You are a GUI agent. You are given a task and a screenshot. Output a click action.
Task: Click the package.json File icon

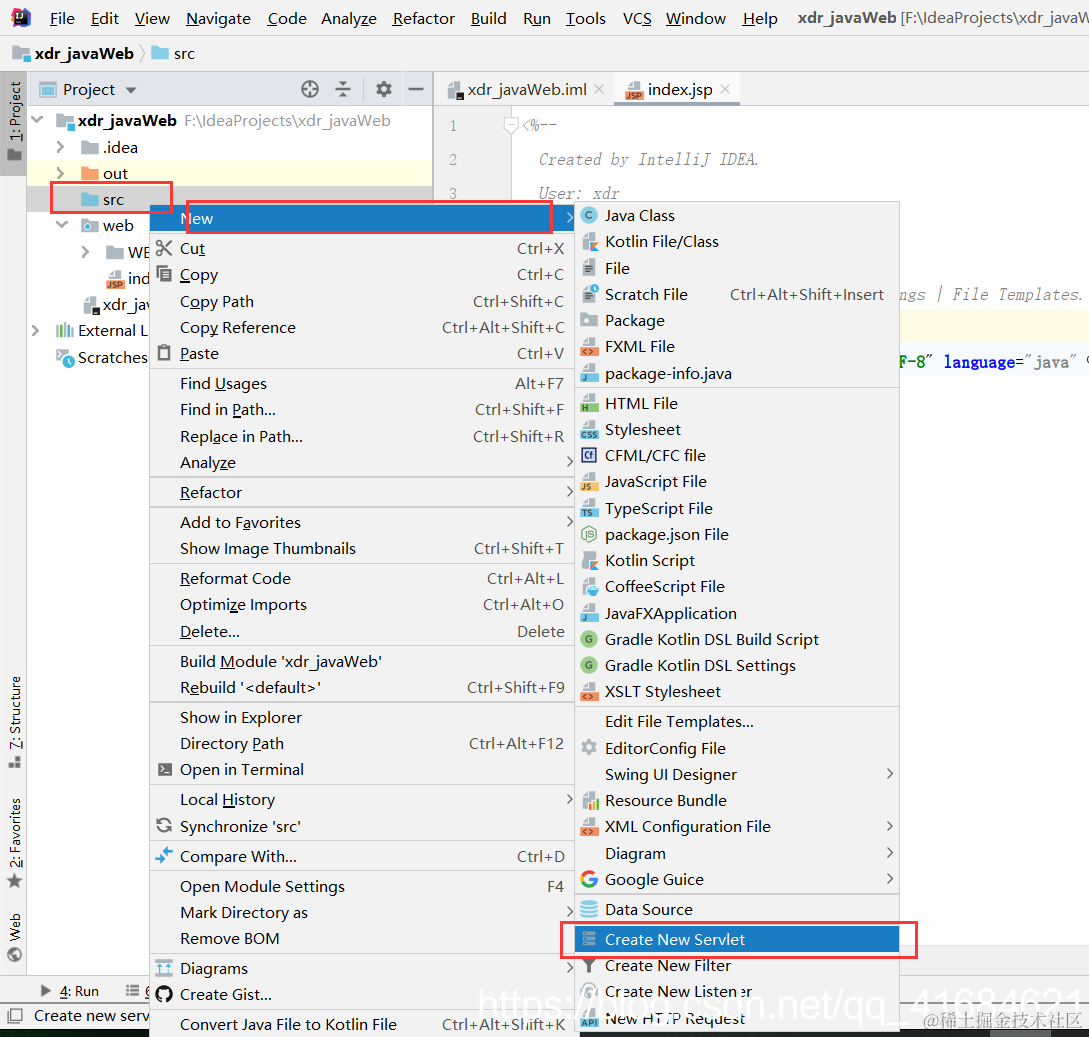tap(589, 535)
